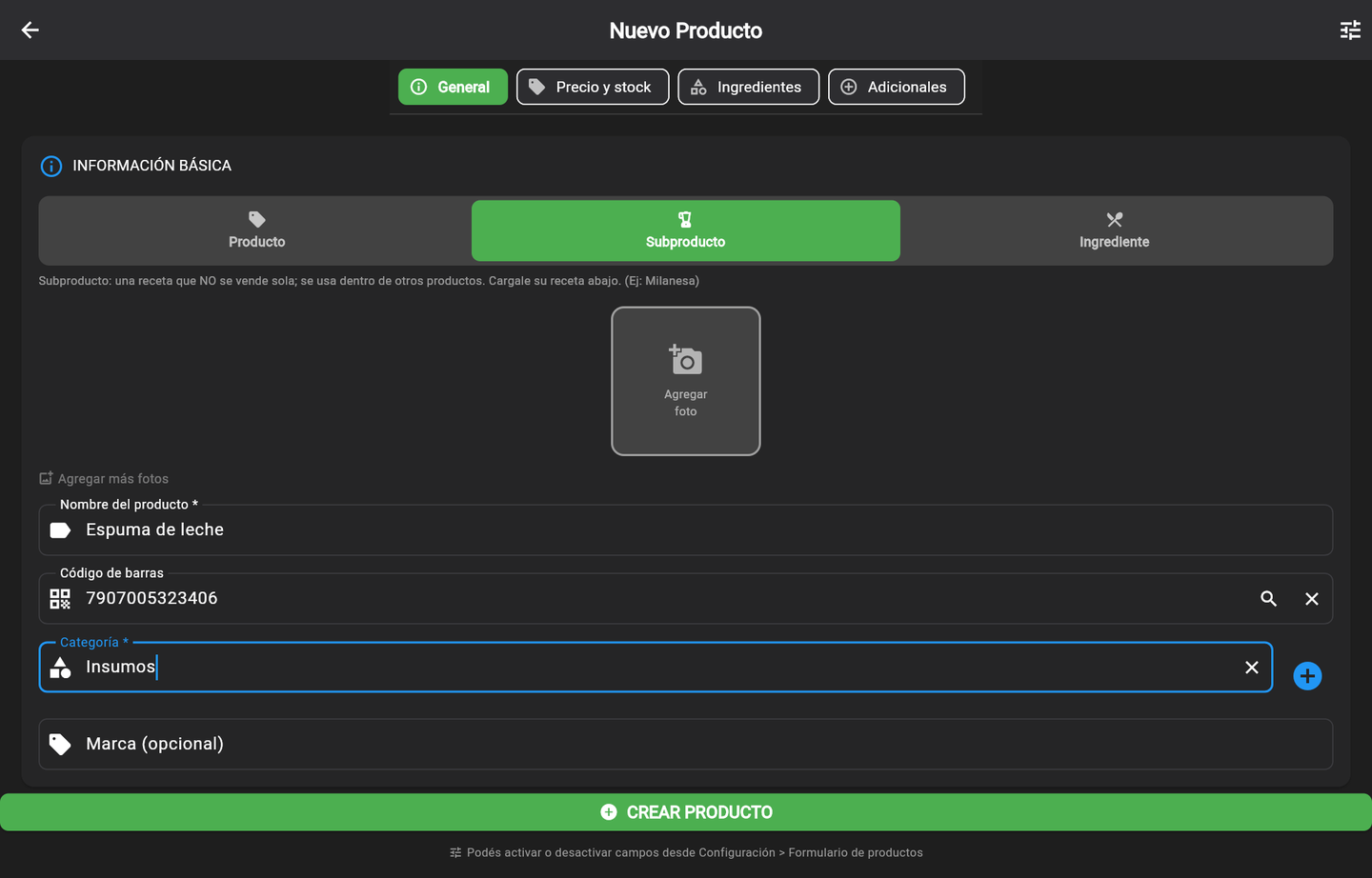Open form settings sliders icon
This screenshot has width=1372, height=878.
coord(1350,30)
